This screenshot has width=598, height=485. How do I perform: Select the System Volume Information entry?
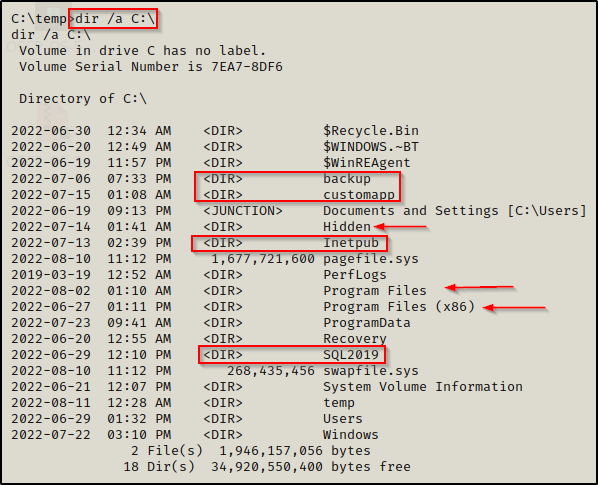point(267,387)
